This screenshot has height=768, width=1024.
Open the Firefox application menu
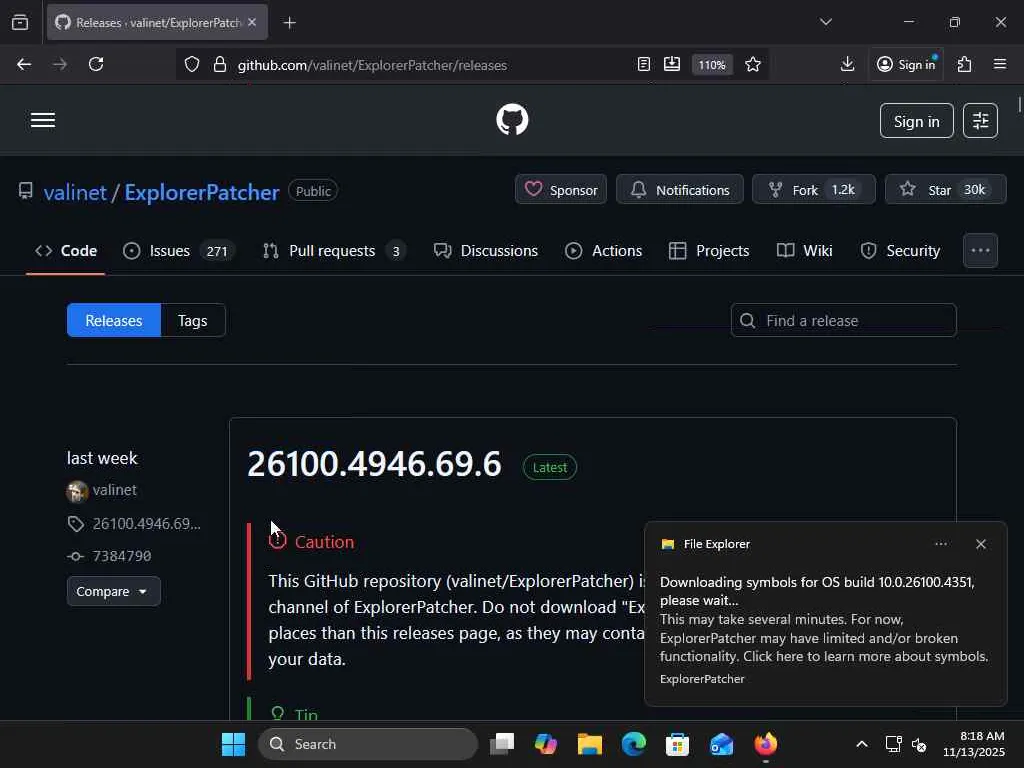pos(1000,65)
